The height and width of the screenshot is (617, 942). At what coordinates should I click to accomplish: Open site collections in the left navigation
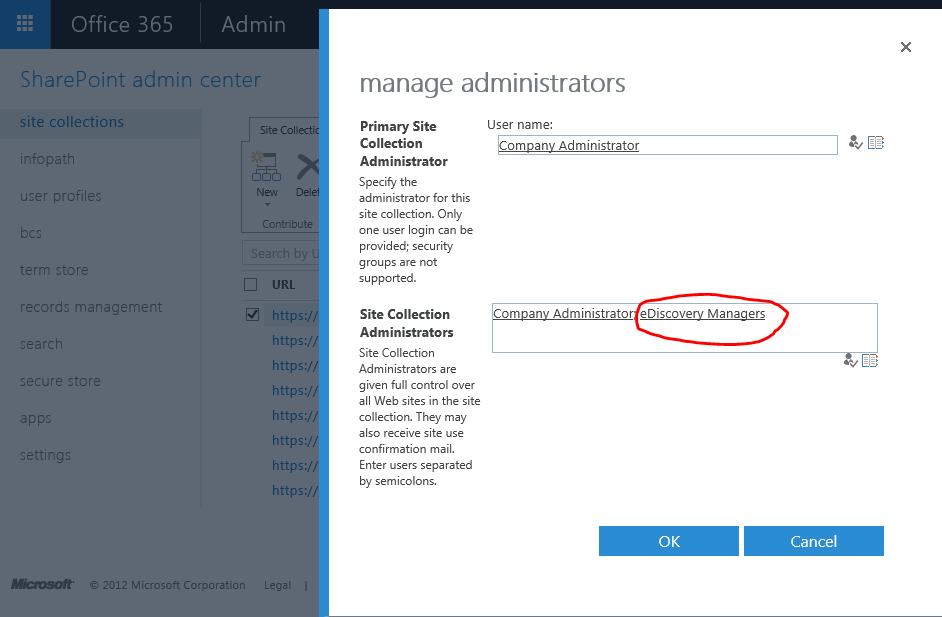pos(71,122)
